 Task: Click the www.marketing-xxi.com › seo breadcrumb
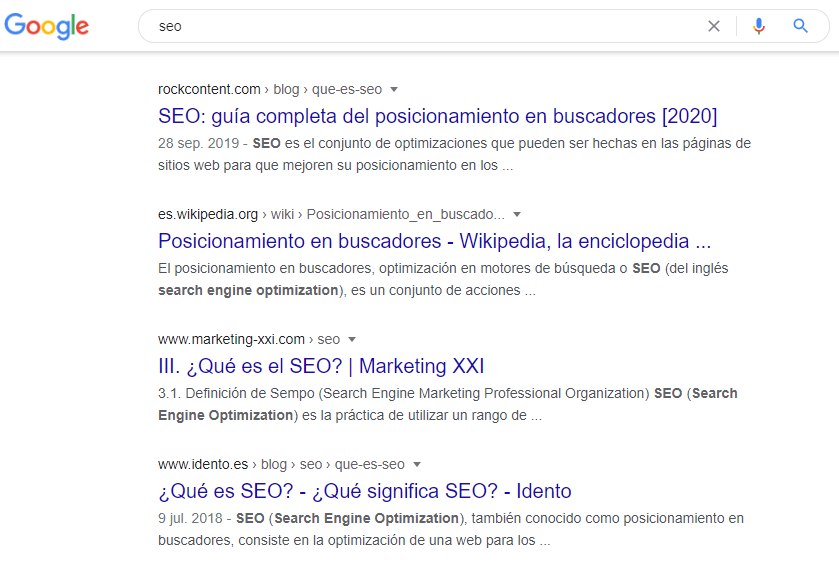pyautogui.click(x=249, y=339)
